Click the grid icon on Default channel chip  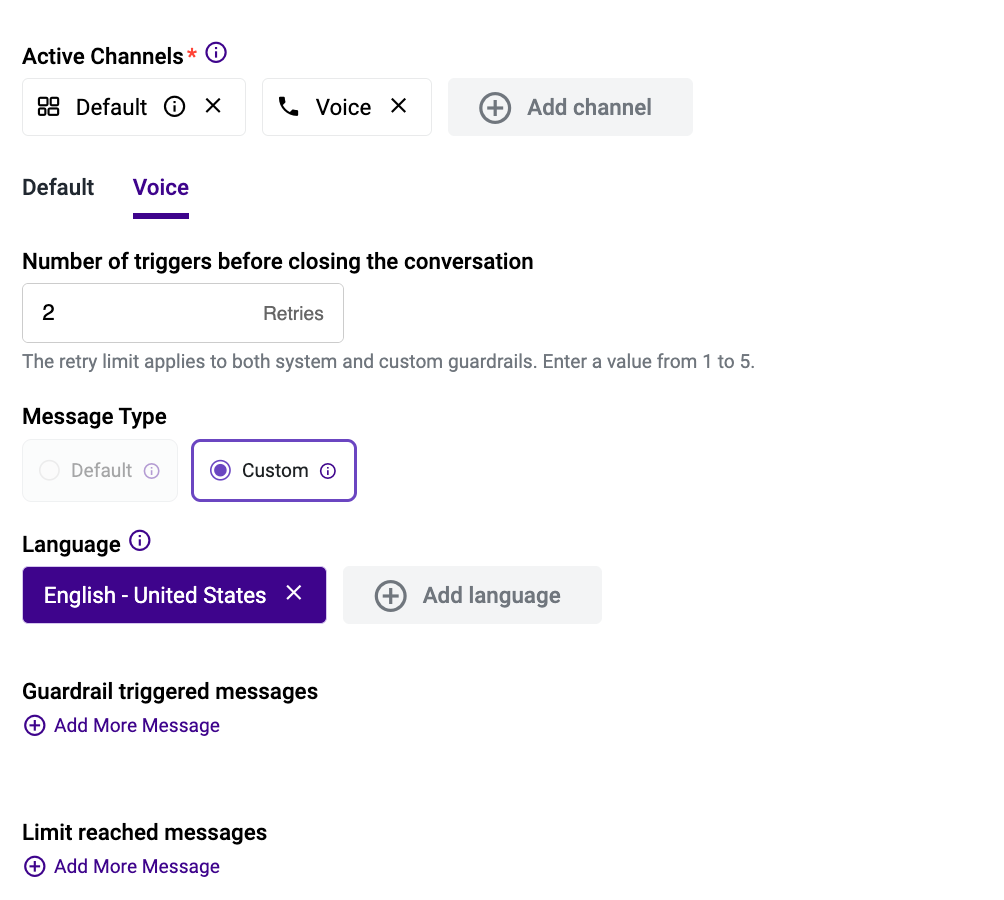(48, 106)
